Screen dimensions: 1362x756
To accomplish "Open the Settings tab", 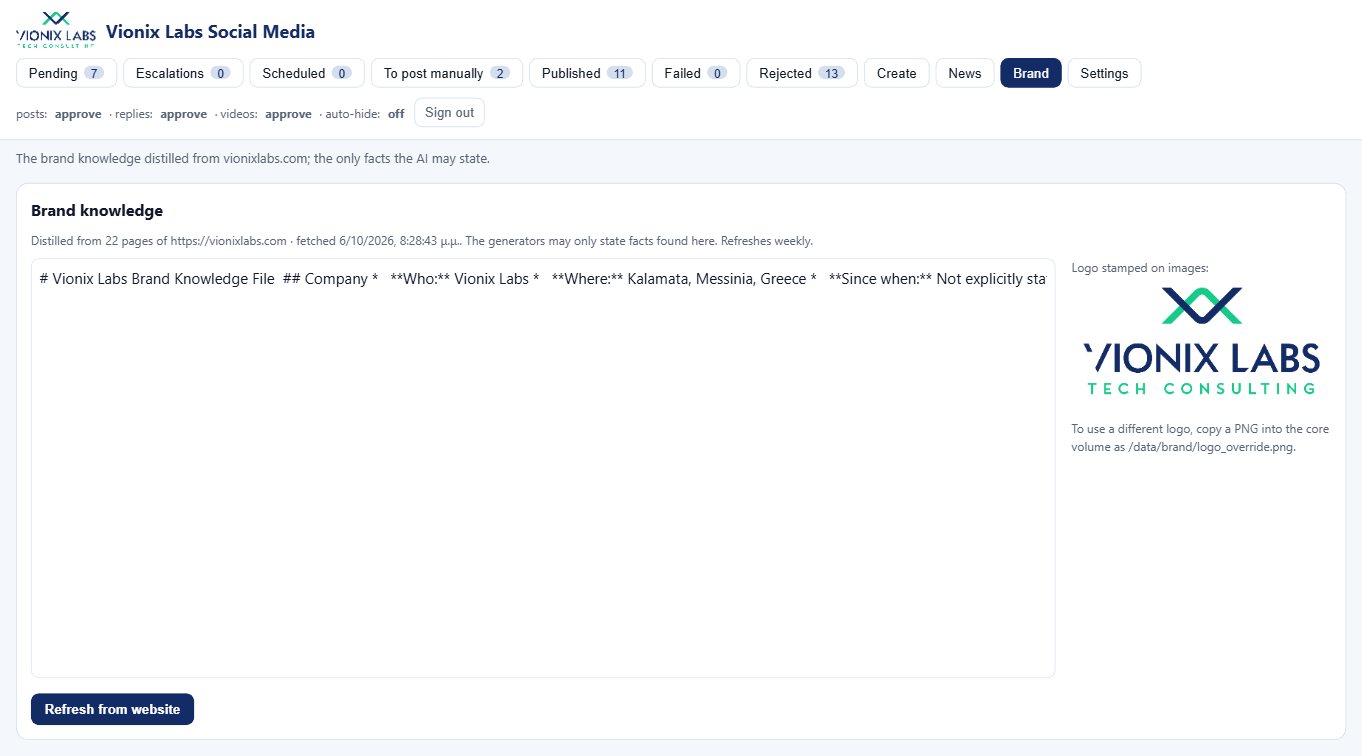I will click(1104, 73).
